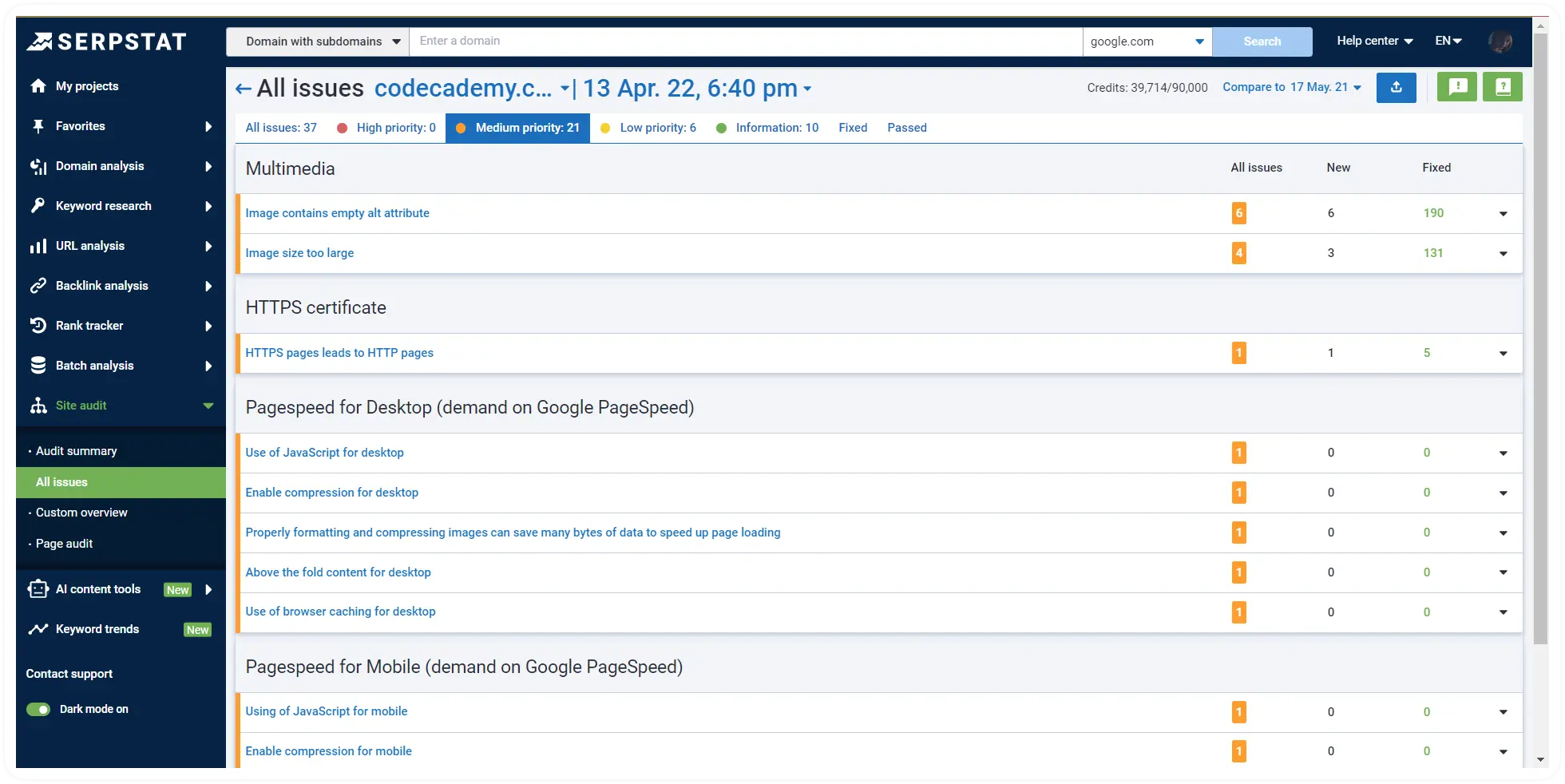Click the green feedback exclamation icon
1565x784 pixels.
click(1457, 87)
